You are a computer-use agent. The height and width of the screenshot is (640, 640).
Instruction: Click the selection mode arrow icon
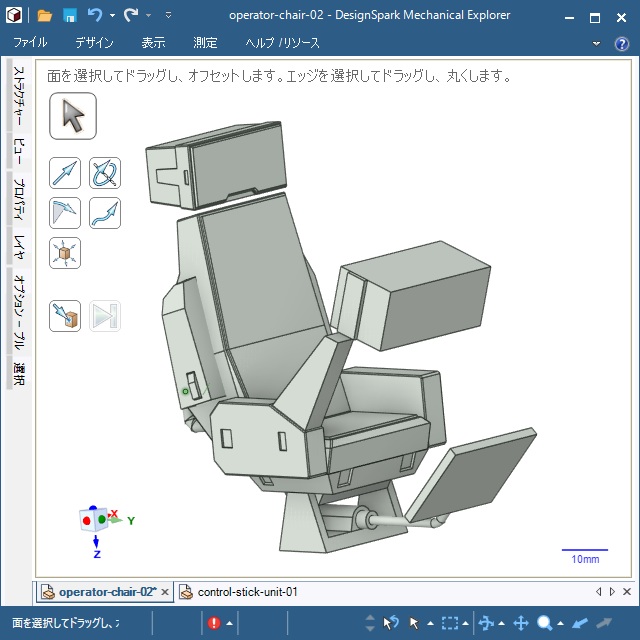[x=414, y=623]
